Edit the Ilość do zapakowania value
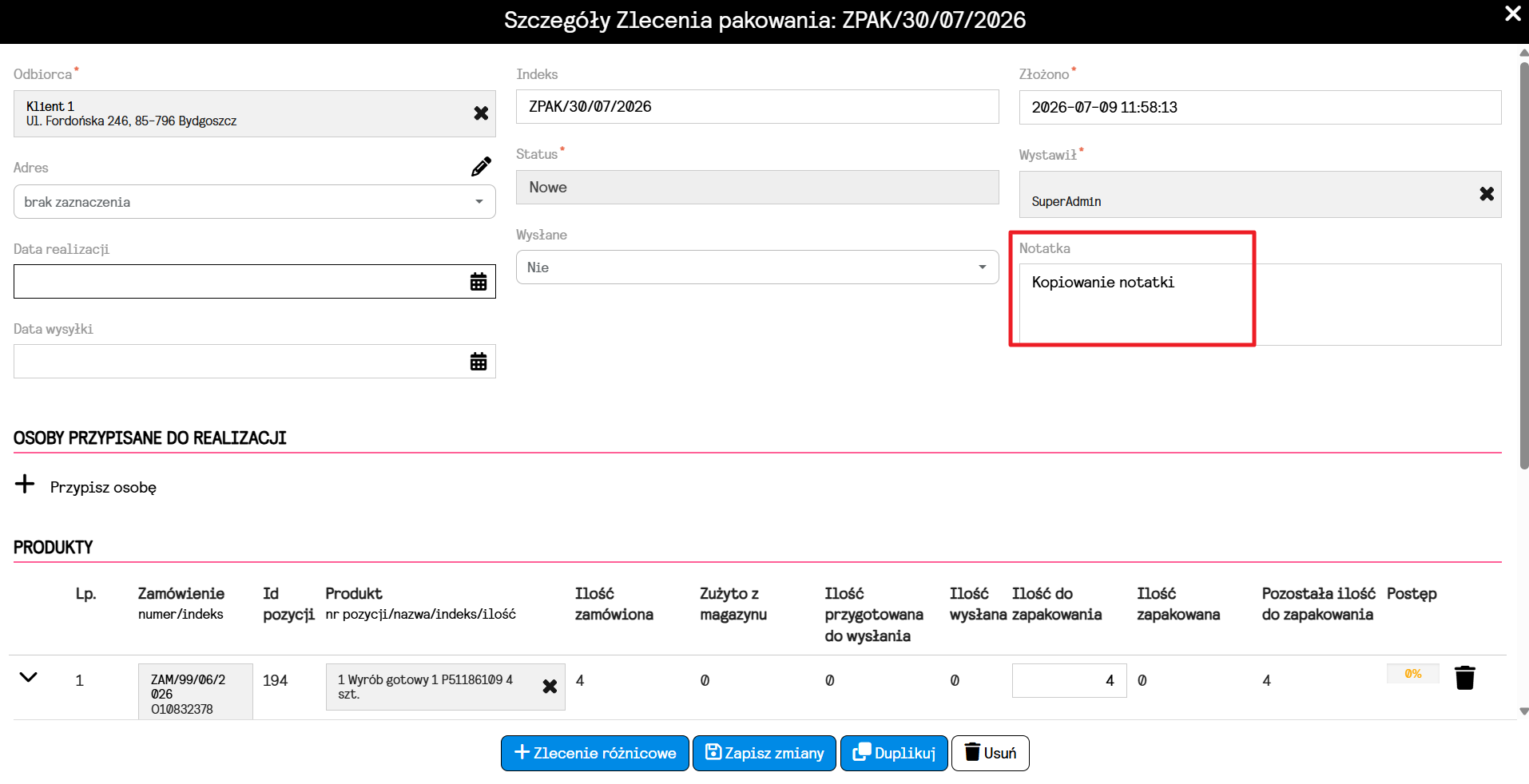The height and width of the screenshot is (784, 1529). pyautogui.click(x=1070, y=680)
